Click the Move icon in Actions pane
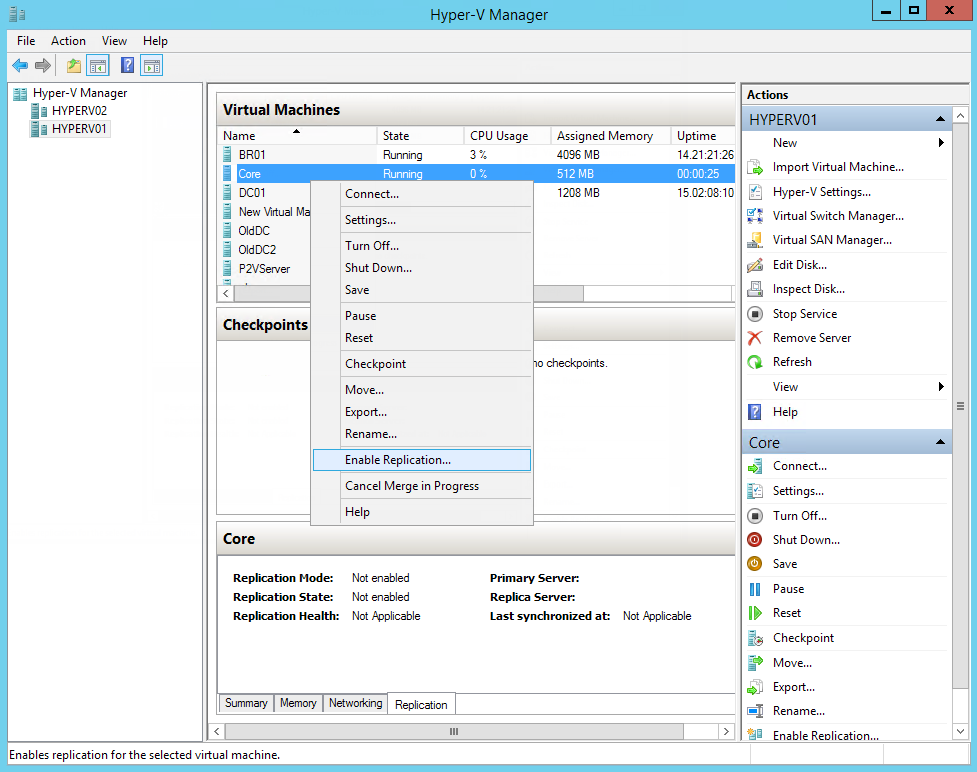This screenshot has width=977, height=772. click(755, 663)
